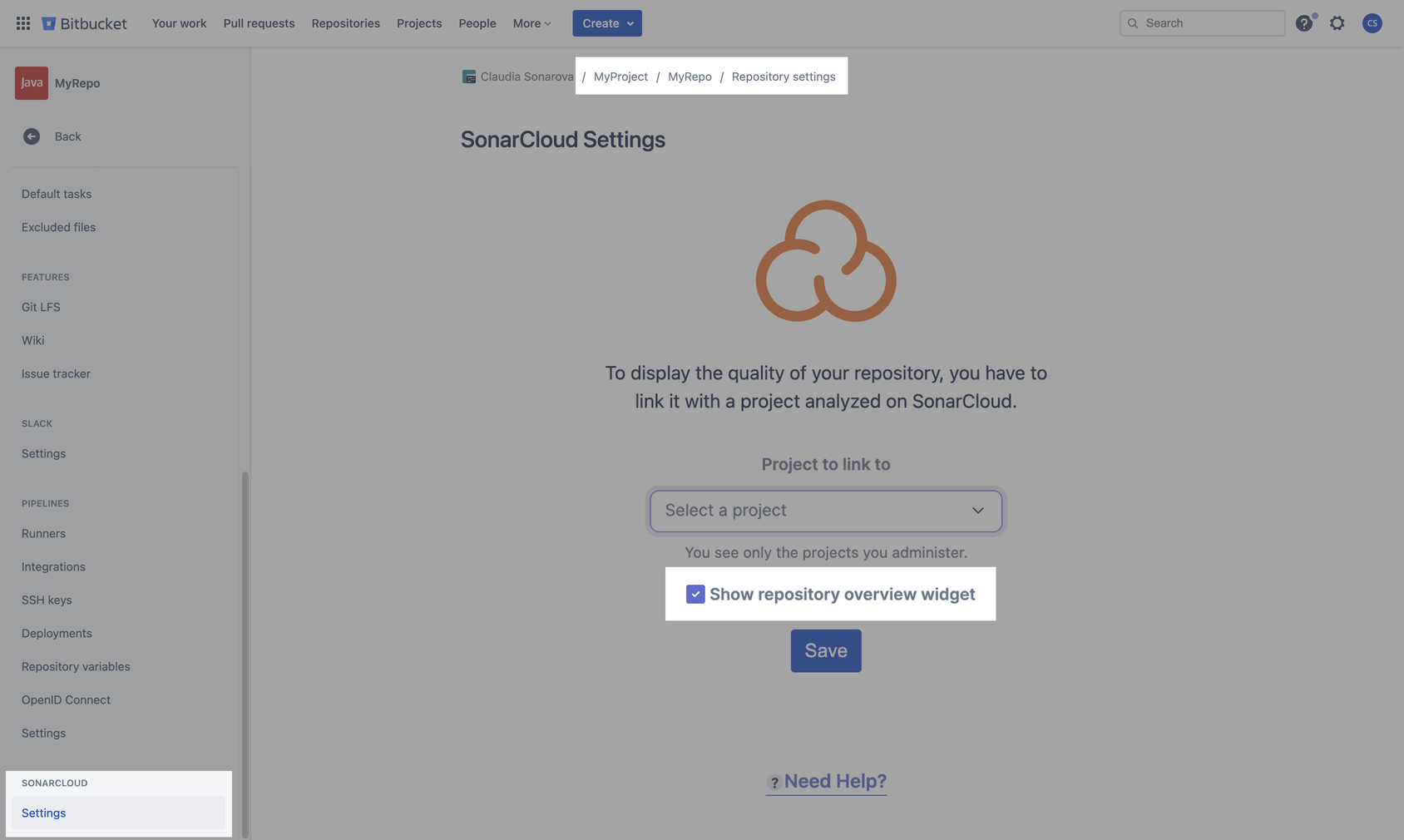Open the Atlassian app switcher grid icon
1404x840 pixels.
point(22,22)
